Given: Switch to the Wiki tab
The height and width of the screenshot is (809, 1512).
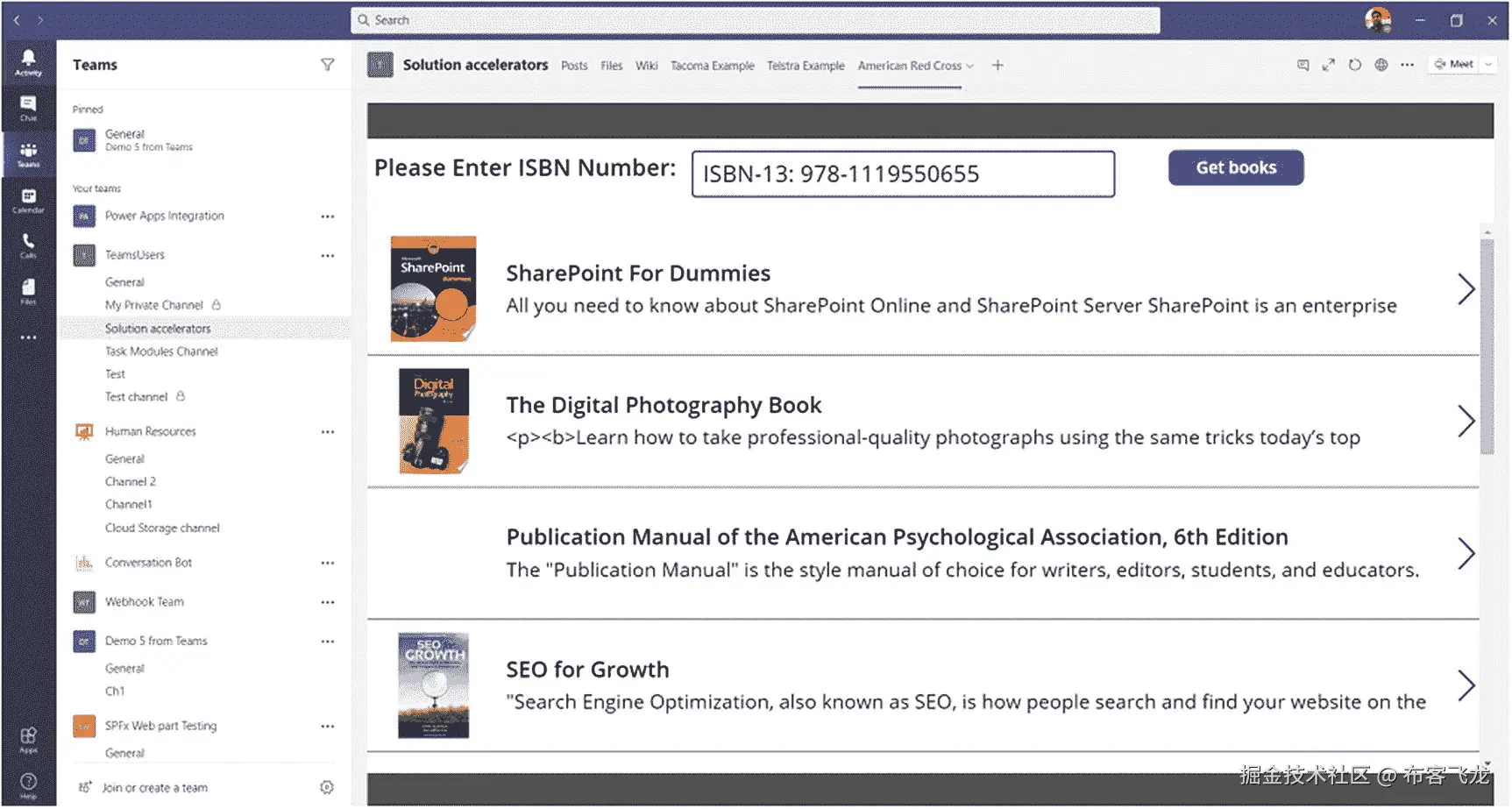Looking at the screenshot, I should click(647, 66).
